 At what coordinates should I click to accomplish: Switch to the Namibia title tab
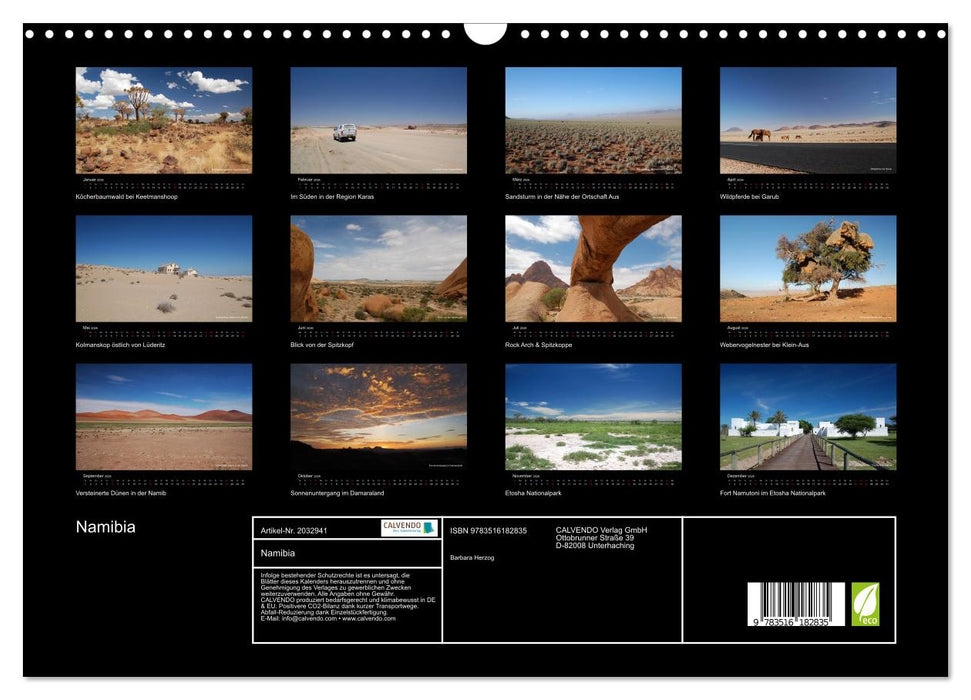(x=103, y=526)
